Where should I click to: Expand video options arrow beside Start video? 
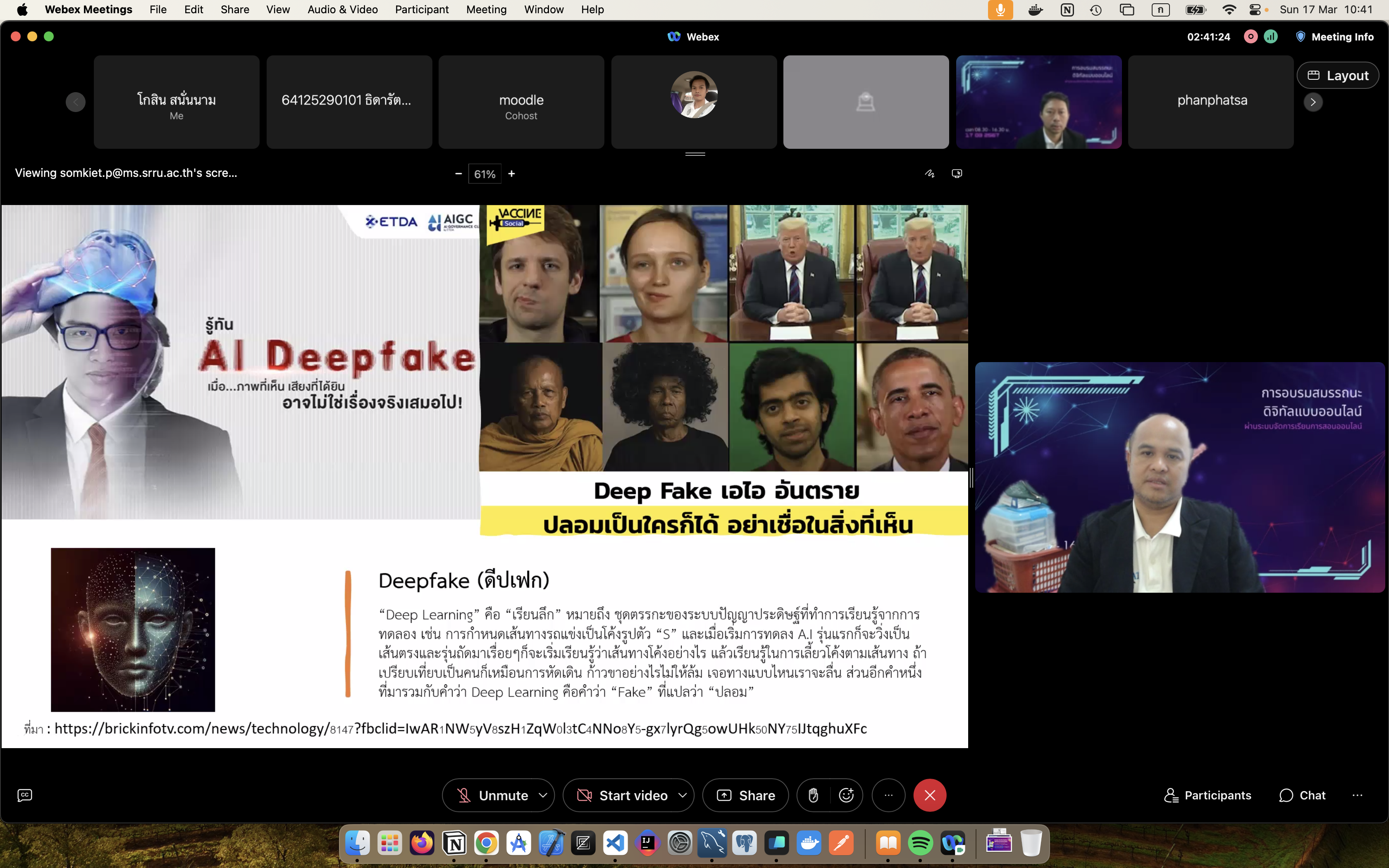click(683, 795)
